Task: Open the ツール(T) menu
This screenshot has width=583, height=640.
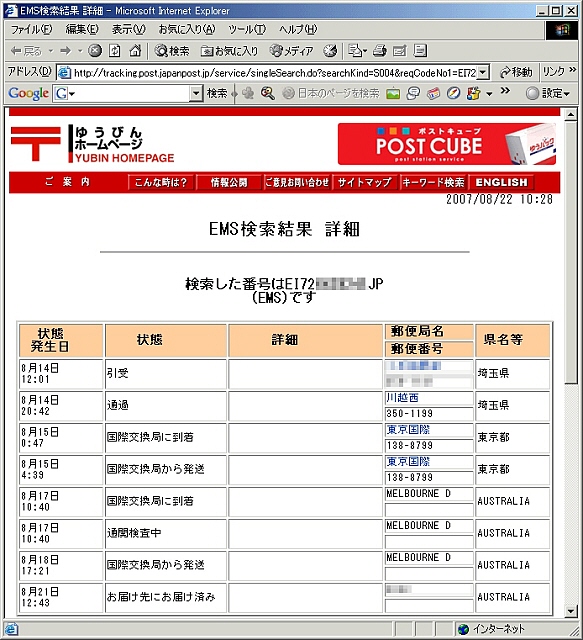Action: tap(247, 29)
